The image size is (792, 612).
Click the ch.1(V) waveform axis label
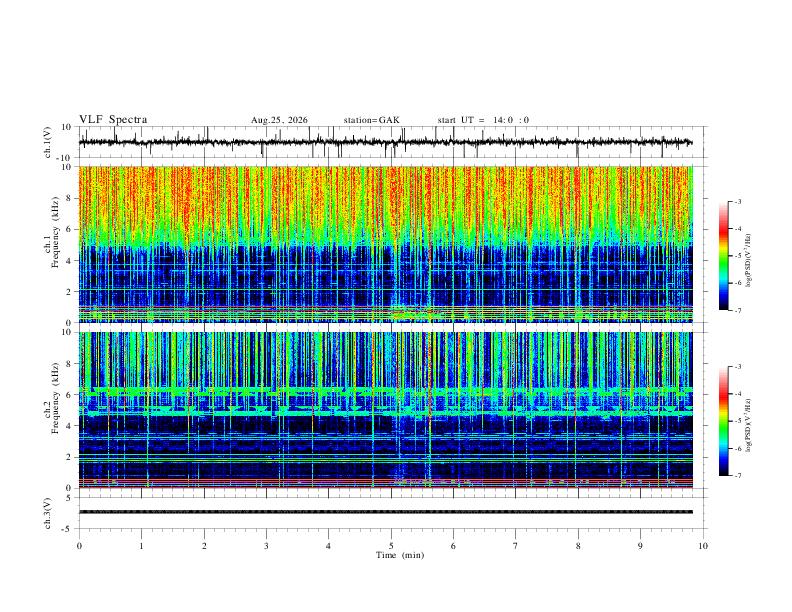tap(48, 142)
